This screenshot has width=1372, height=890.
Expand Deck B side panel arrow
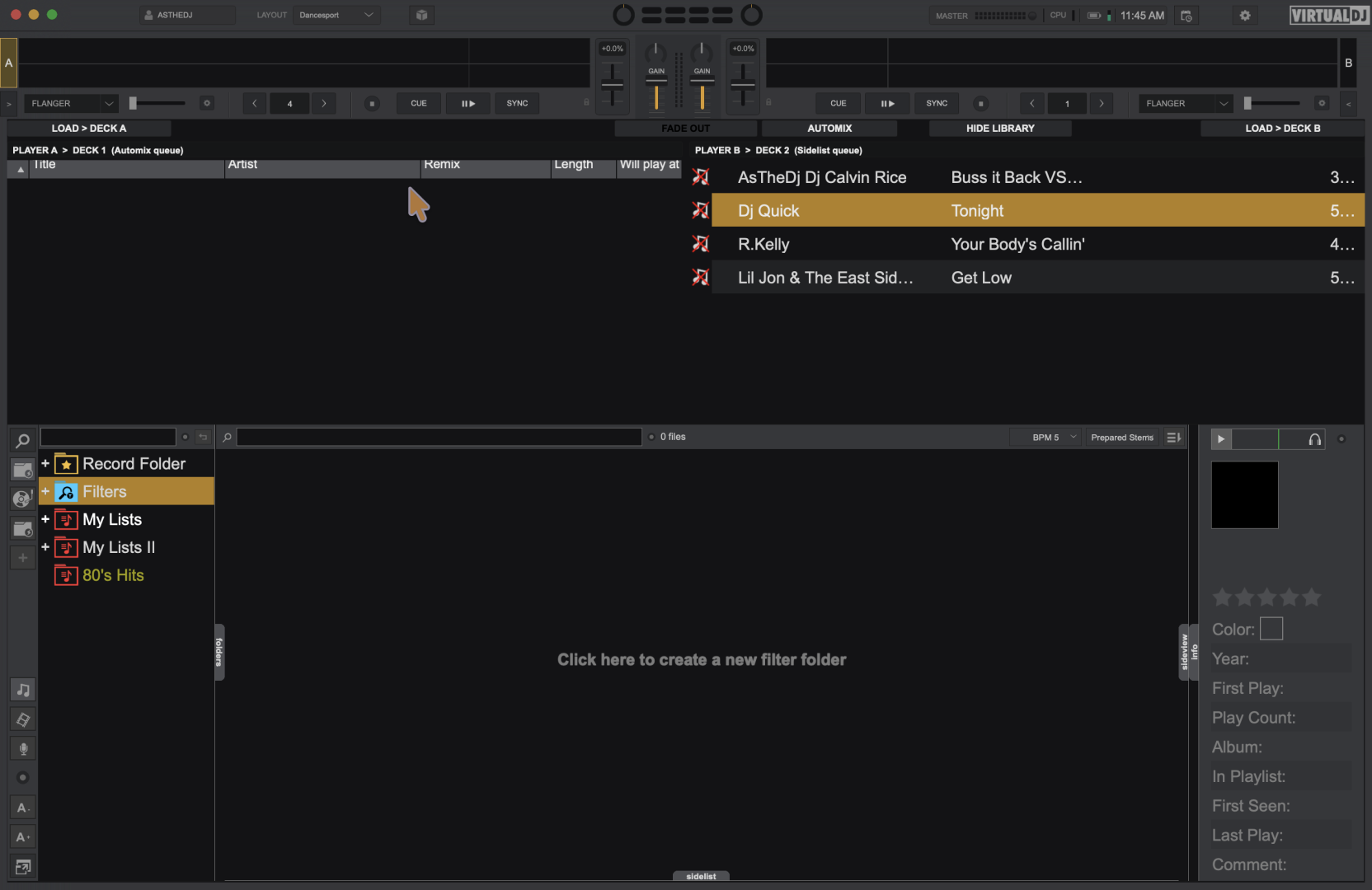tap(1349, 104)
